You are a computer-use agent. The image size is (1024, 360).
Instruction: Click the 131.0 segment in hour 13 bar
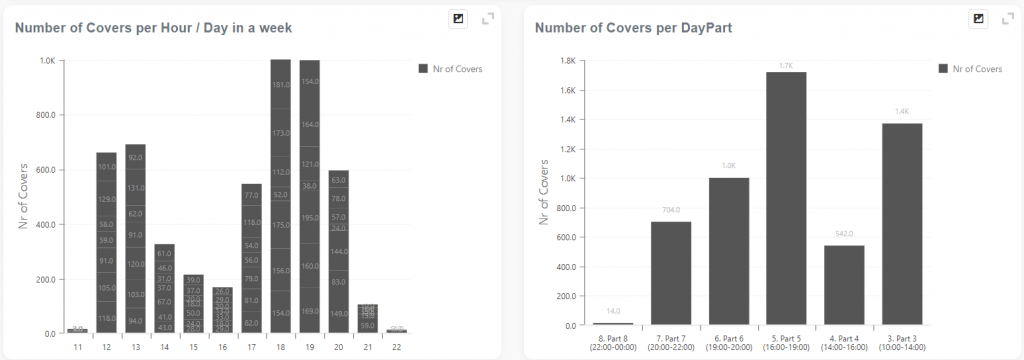point(135,188)
